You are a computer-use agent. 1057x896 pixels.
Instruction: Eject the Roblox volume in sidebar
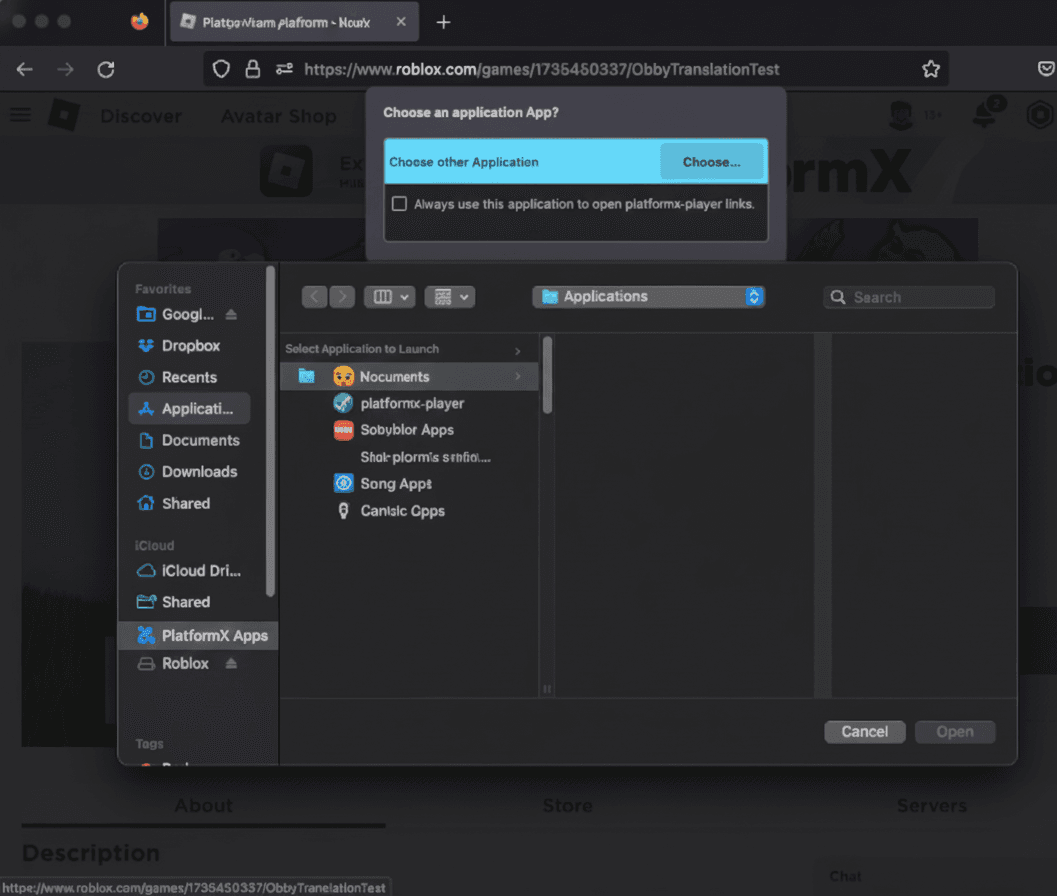(231, 664)
